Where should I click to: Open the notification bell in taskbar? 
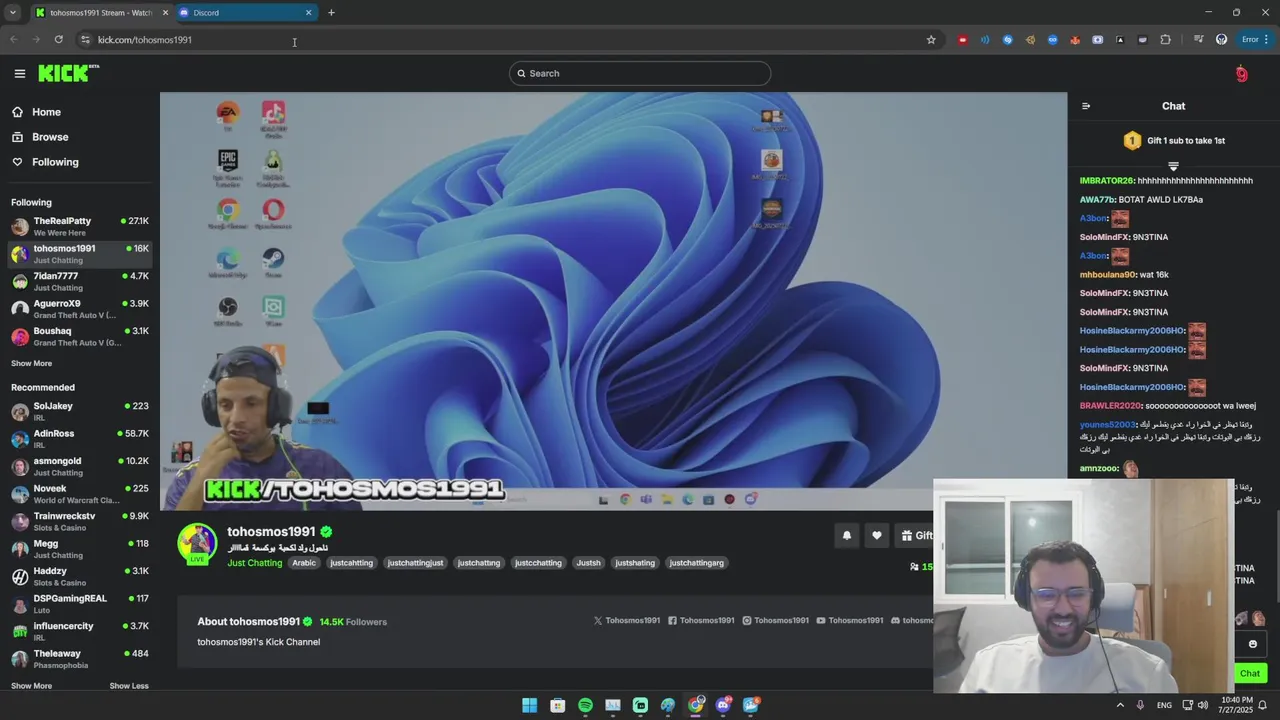(x=1263, y=705)
